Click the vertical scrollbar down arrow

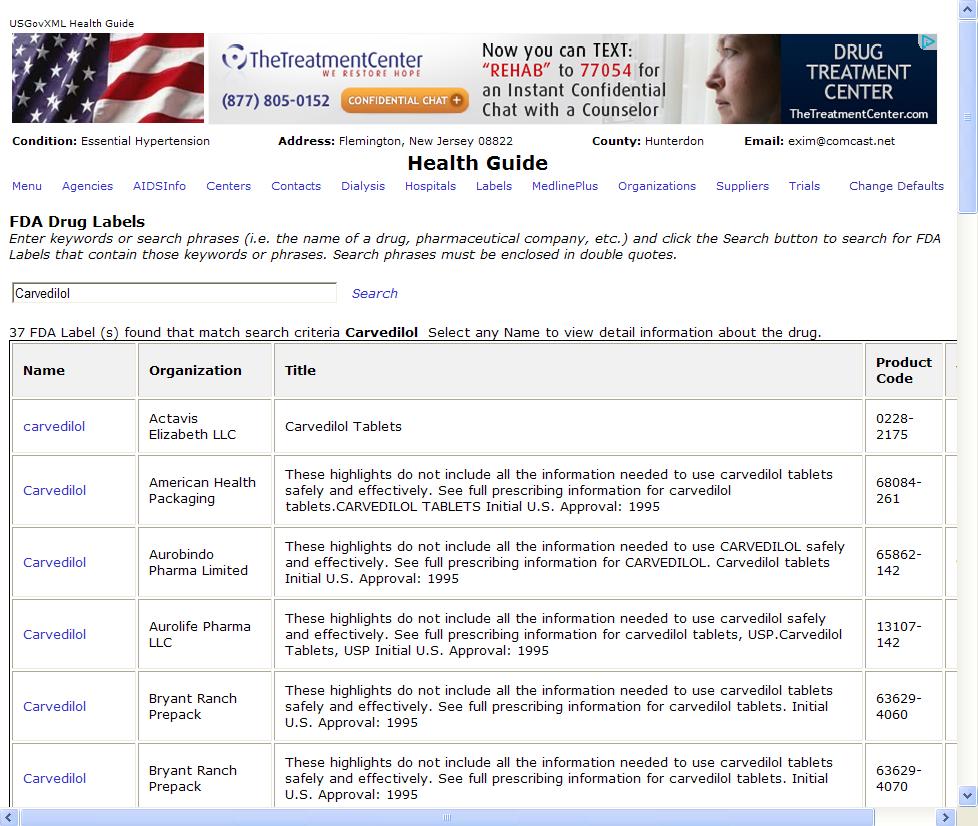coord(967,795)
